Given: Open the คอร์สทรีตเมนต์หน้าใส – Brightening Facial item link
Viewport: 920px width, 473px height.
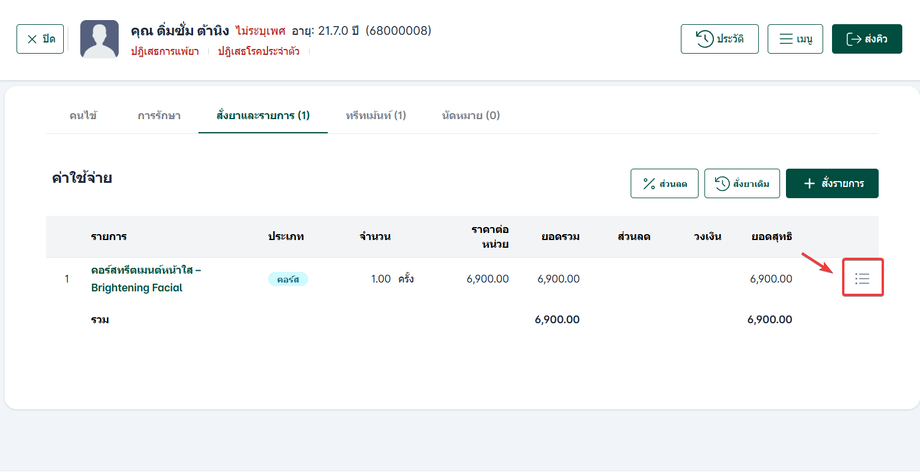Looking at the screenshot, I should point(146,279).
